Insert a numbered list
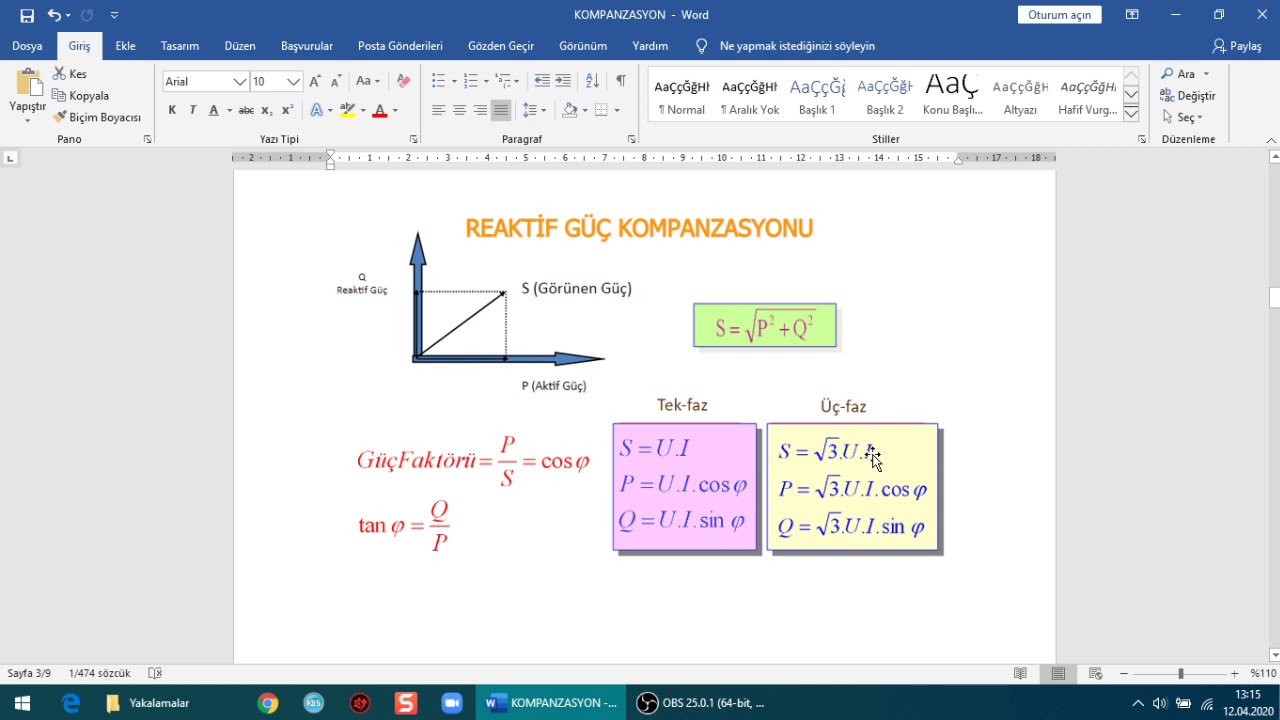The image size is (1280, 720). tap(471, 81)
